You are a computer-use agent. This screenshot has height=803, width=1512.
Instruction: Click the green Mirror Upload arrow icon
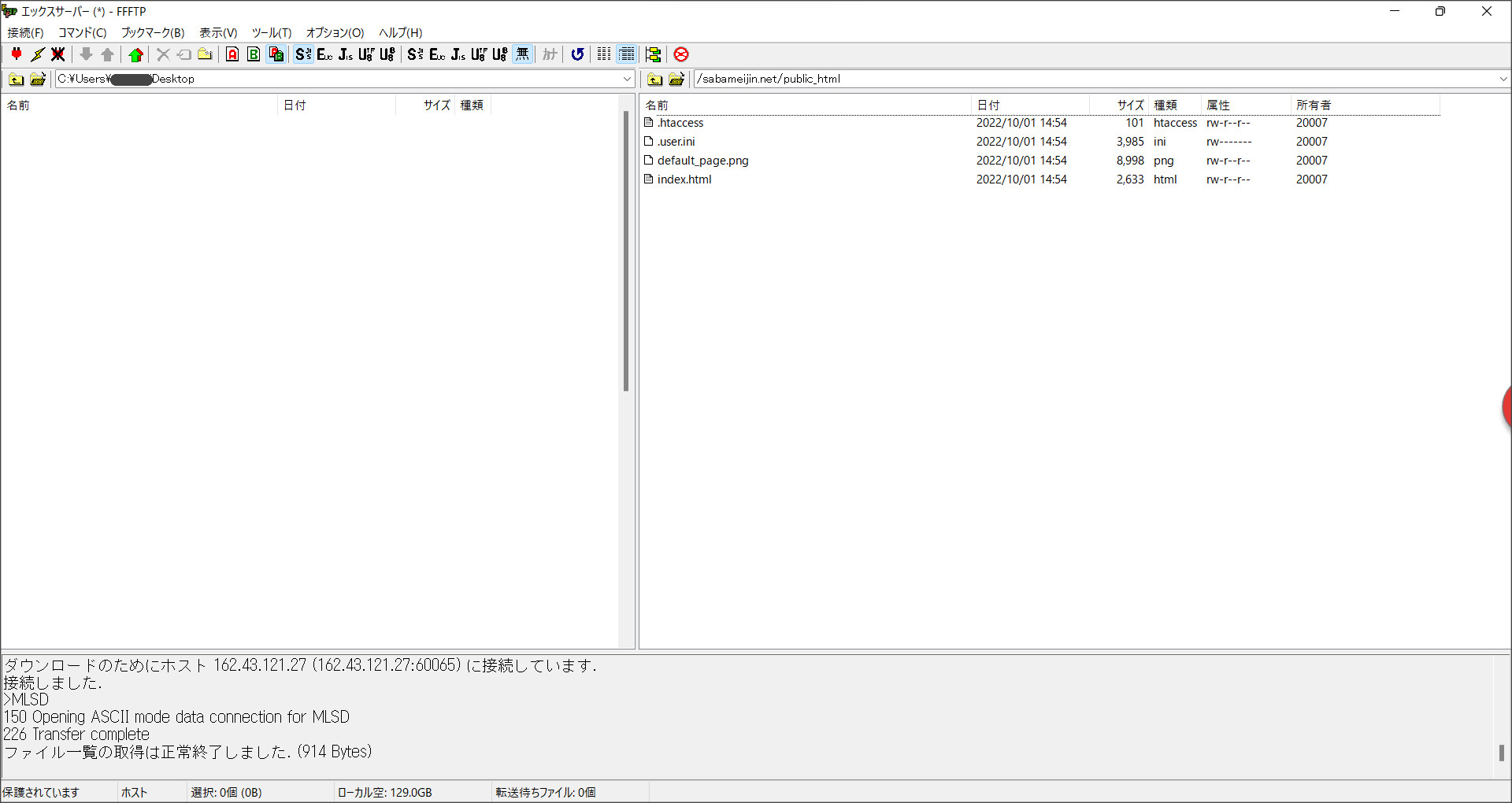pyautogui.click(x=136, y=54)
